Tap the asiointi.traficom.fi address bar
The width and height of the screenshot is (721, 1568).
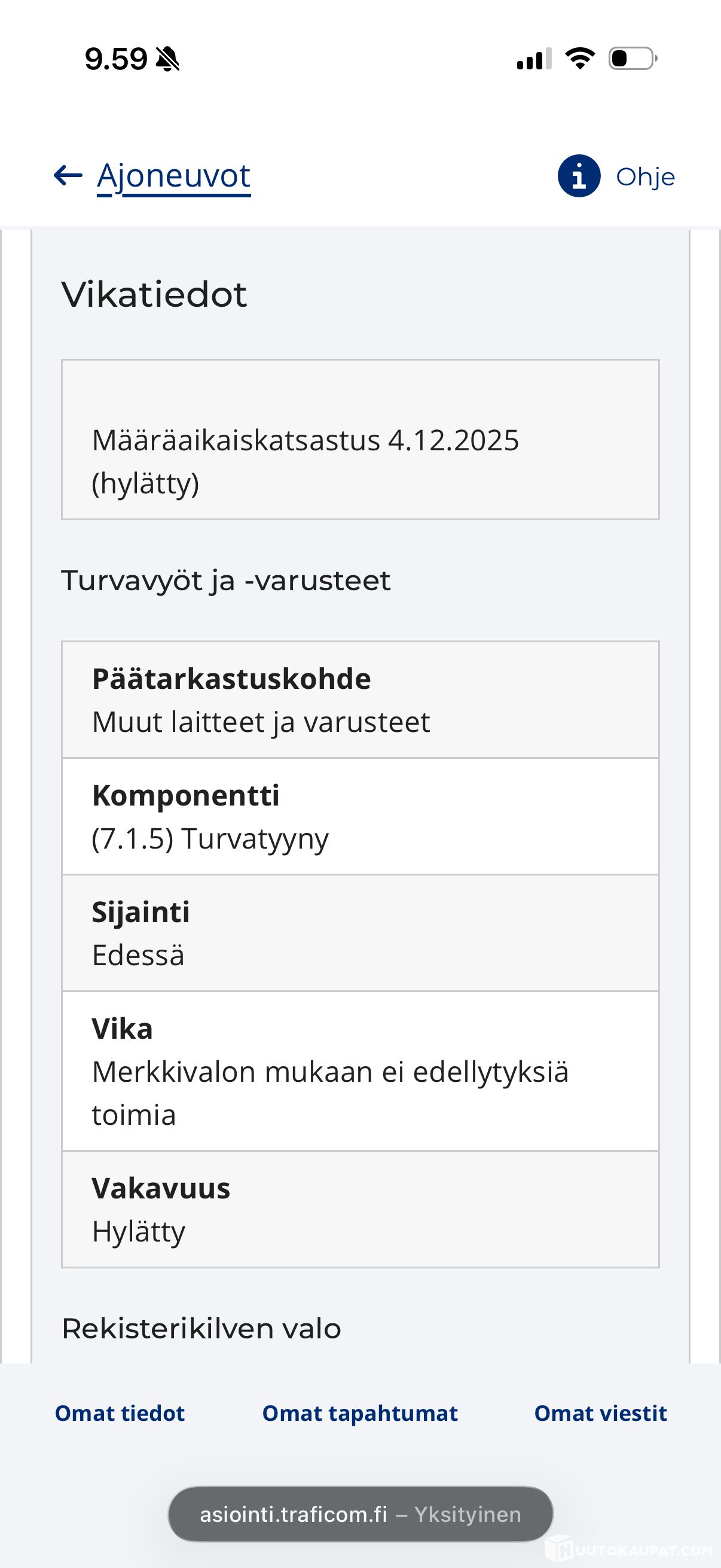[360, 1514]
